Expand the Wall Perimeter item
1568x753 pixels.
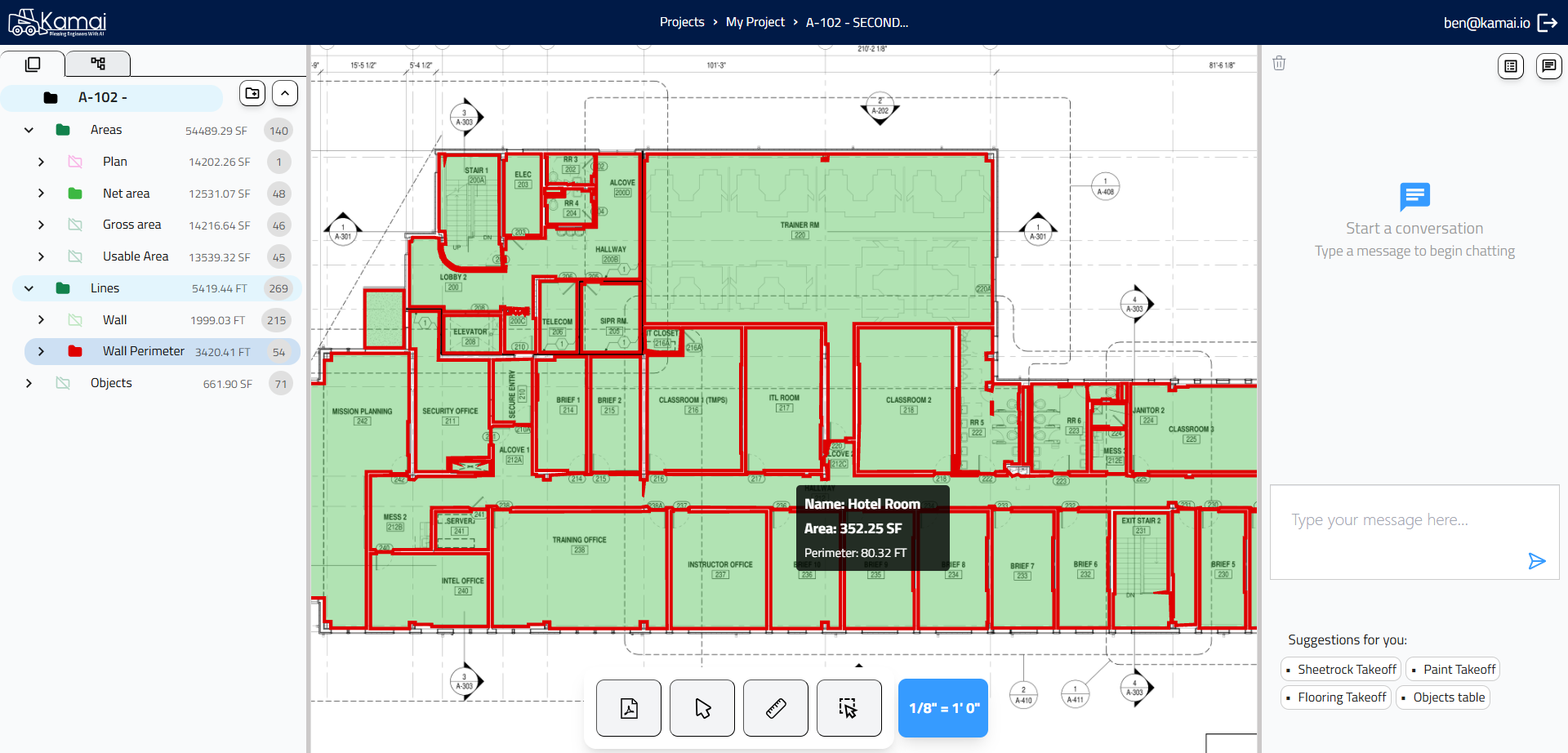tap(41, 351)
